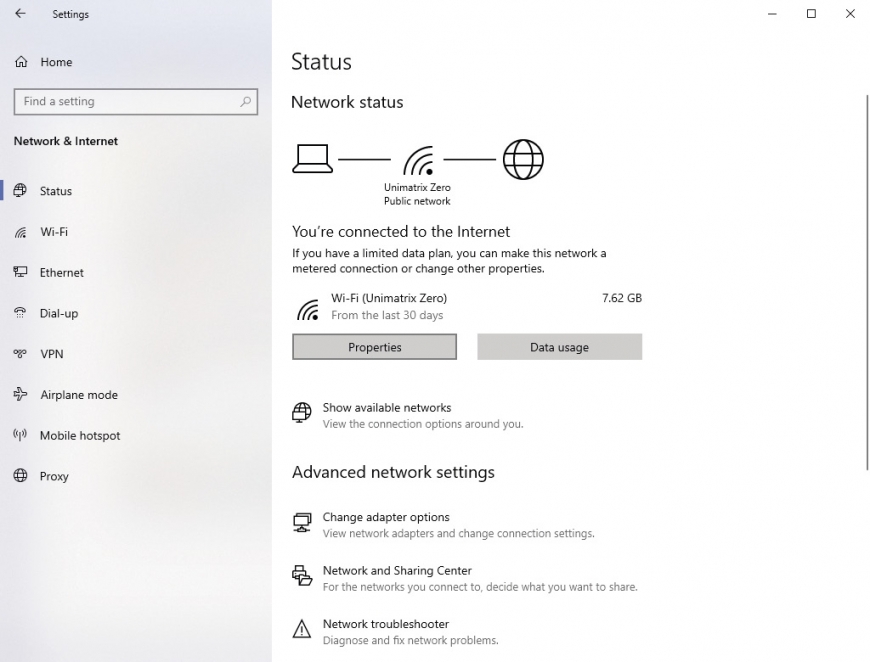The width and height of the screenshot is (870, 662).
Task: Open Change adapter options
Action: 386,517
